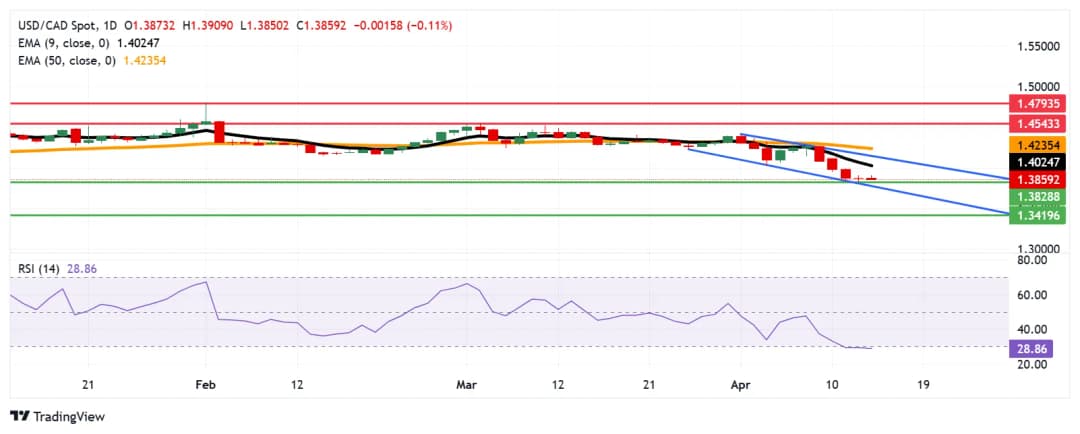Click the Mar label on time axis
Viewport: 1080px width, 434px height.
pyautogui.click(x=467, y=385)
